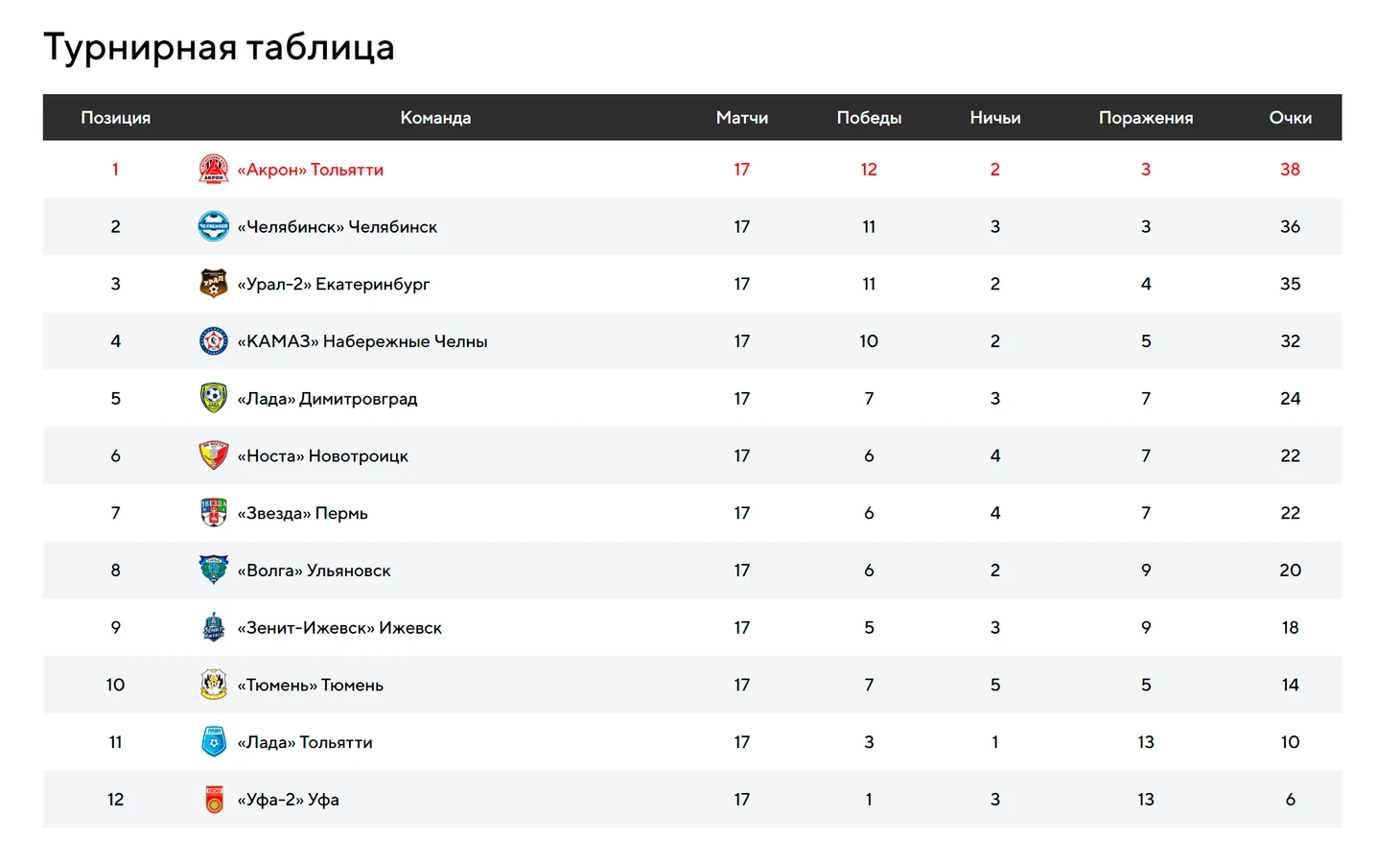Open the «КАМАЗ» Набережные Челны team link

(x=362, y=341)
